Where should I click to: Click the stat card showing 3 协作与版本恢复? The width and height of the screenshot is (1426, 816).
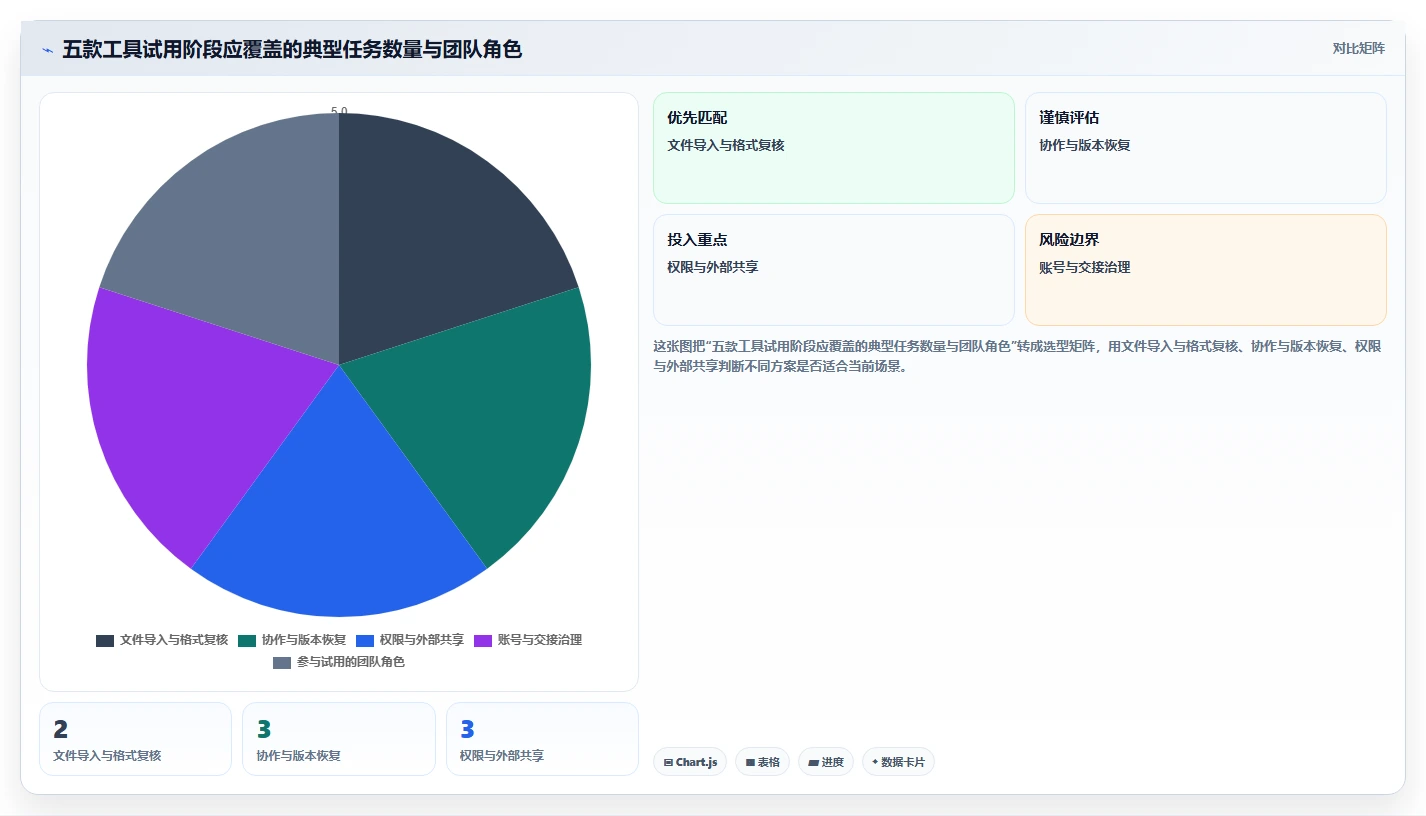pyautogui.click(x=339, y=739)
